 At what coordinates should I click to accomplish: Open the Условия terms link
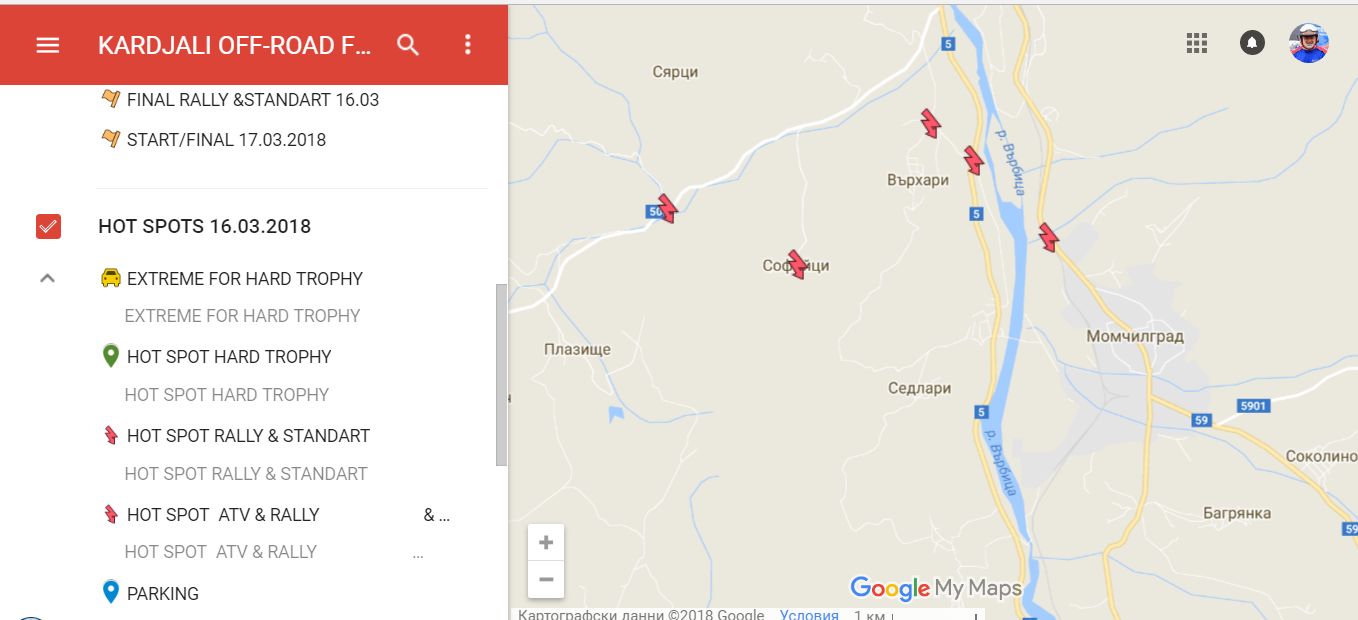809,615
